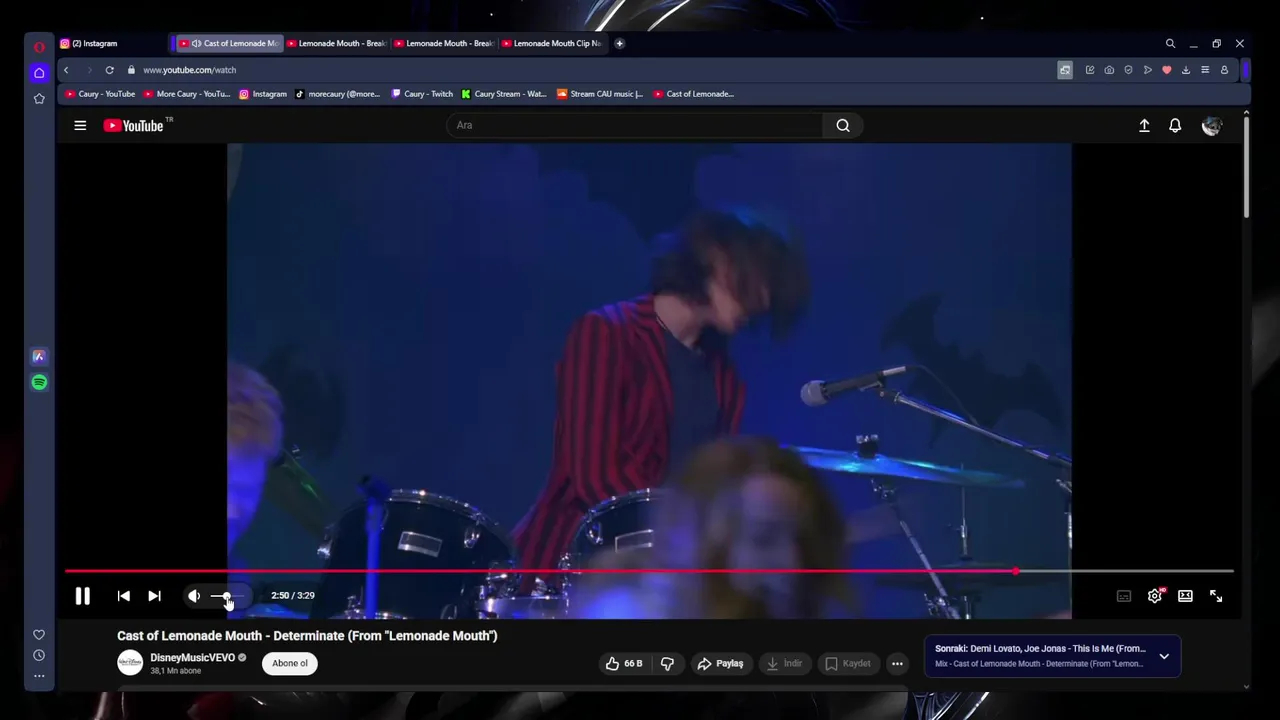Open the Opera menu logo
Image resolution: width=1280 pixels, height=720 pixels.
pos(39,47)
